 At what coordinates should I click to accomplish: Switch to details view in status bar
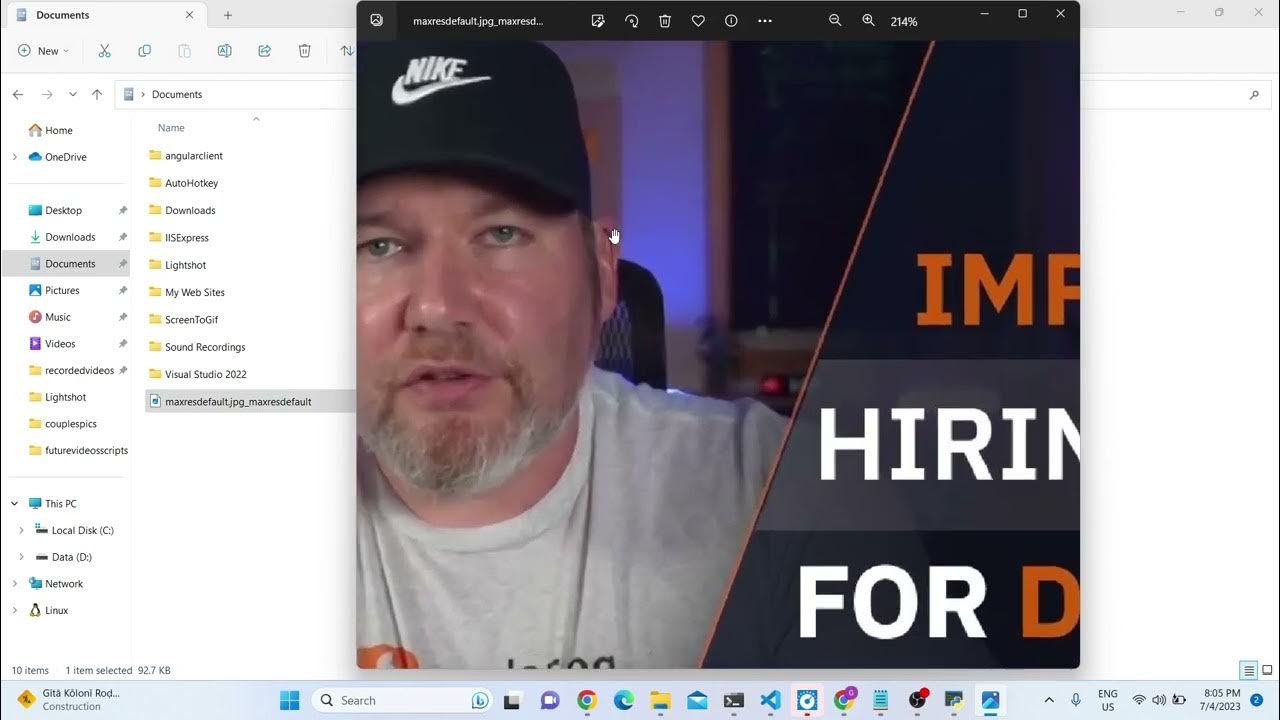pyautogui.click(x=1248, y=670)
